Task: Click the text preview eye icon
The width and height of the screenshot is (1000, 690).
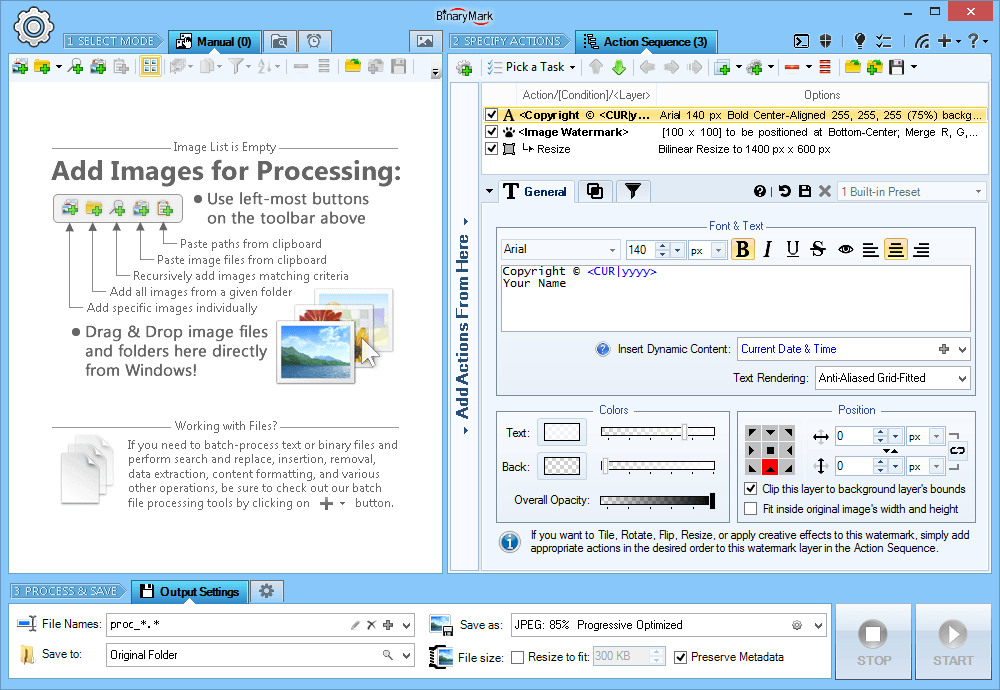Action: pos(846,250)
